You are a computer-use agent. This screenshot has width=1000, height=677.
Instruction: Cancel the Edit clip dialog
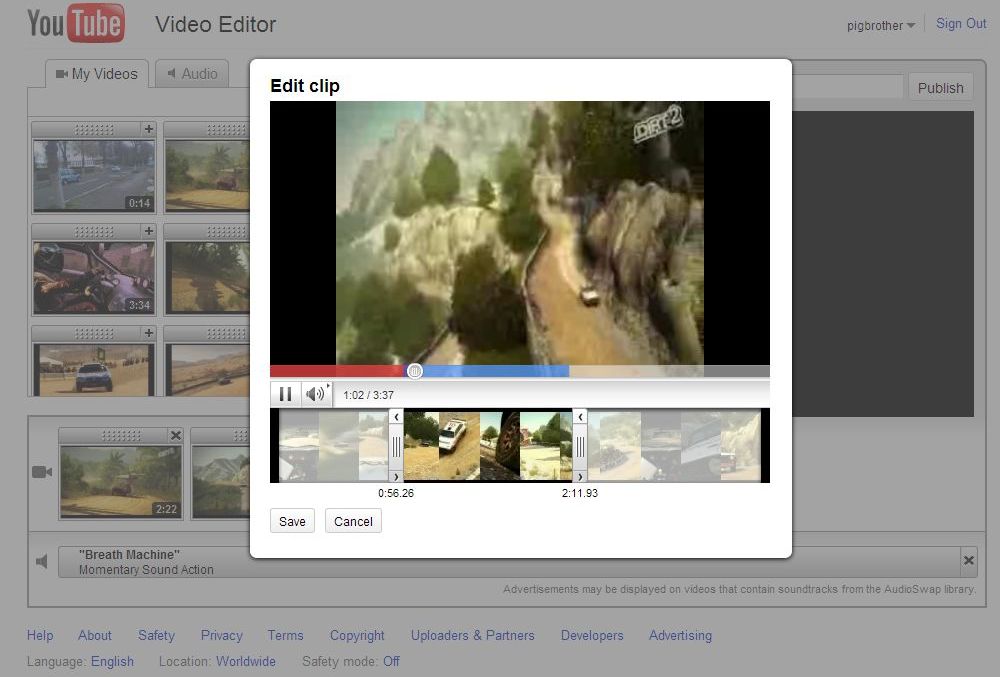tap(353, 521)
